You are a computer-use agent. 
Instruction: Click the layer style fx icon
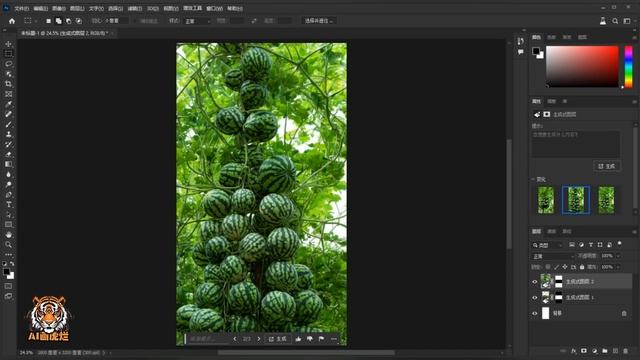click(x=574, y=351)
